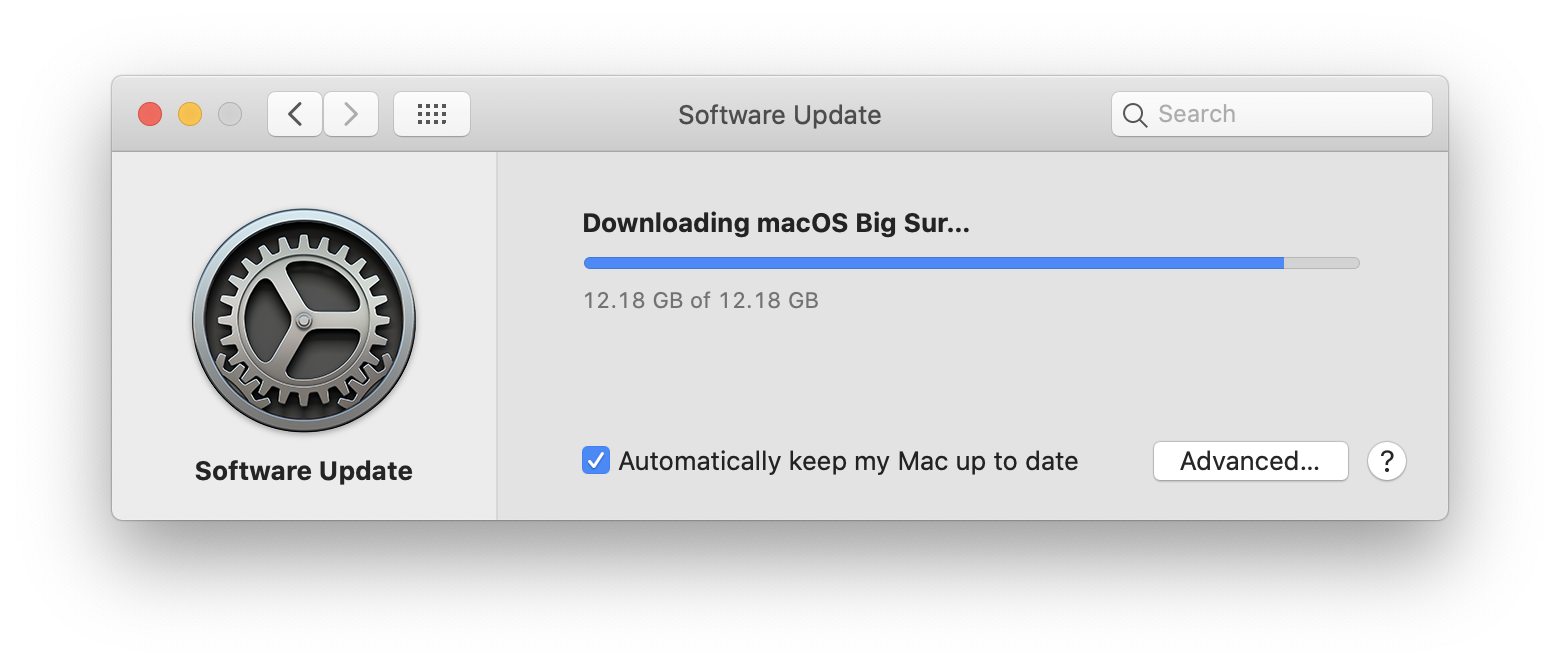The height and width of the screenshot is (668, 1560).
Task: Minimize the window with the yellow button
Action: click(x=190, y=114)
